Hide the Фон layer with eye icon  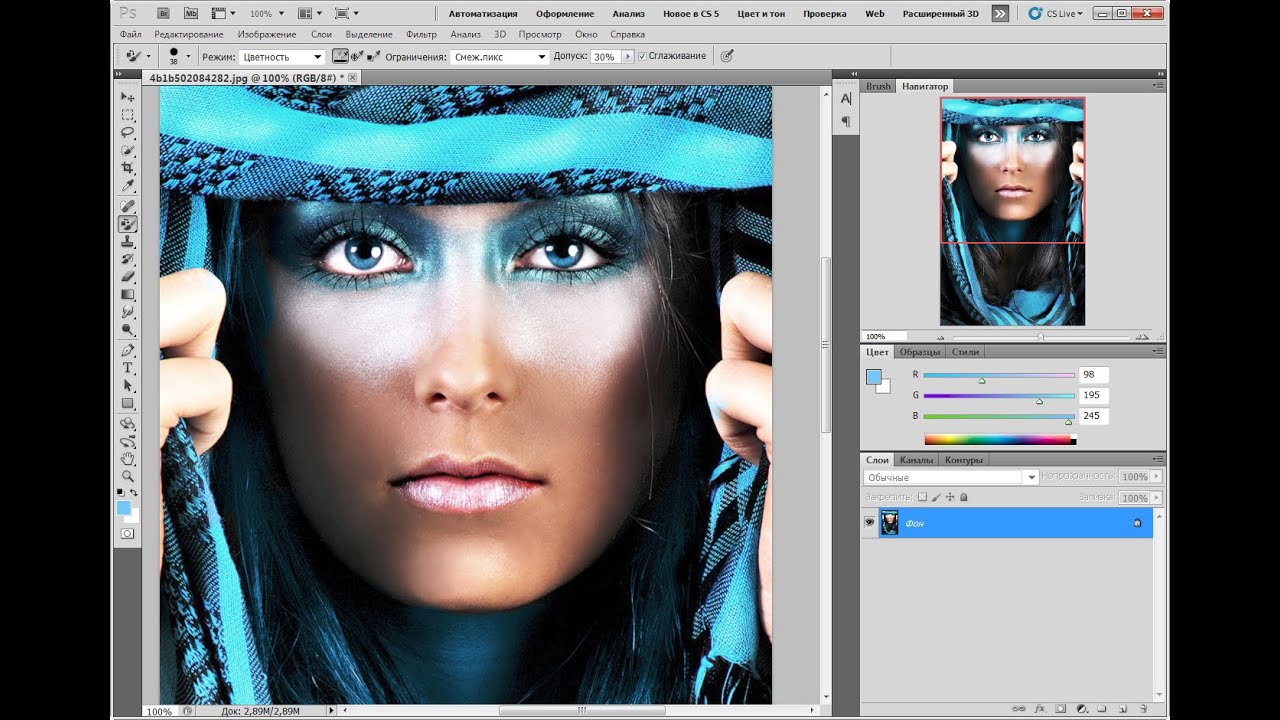point(869,522)
